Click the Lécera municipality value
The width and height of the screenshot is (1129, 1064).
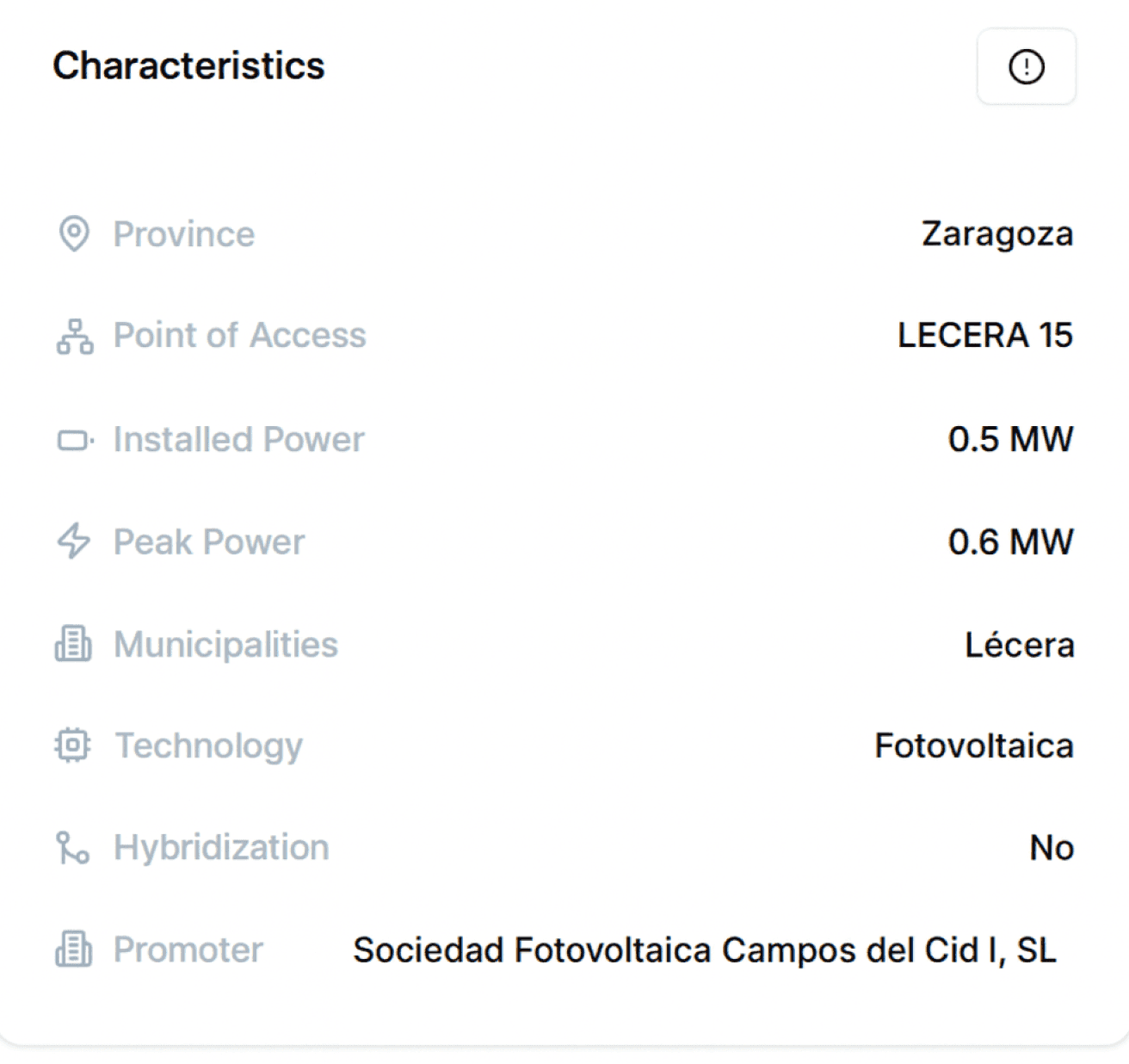(x=1019, y=645)
